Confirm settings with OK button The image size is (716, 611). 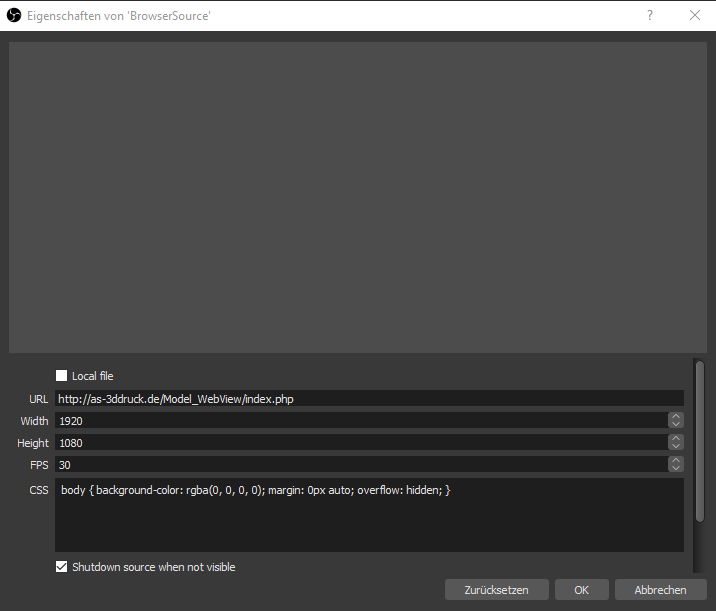click(x=581, y=590)
